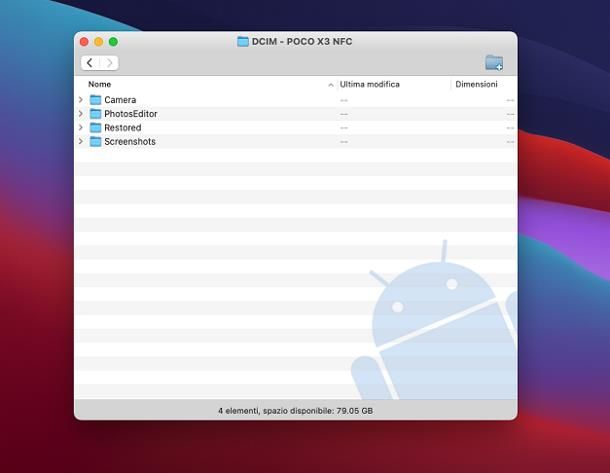Close the window with the red button
This screenshot has height=473, width=610.
point(84,42)
